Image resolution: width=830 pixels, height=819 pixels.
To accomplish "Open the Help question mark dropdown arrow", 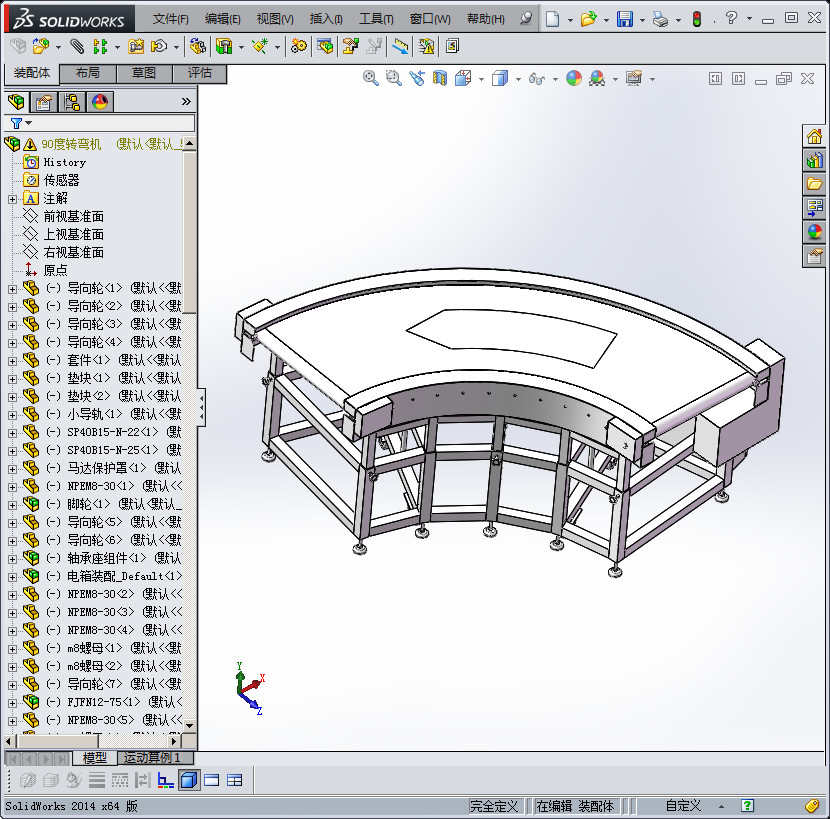I will pyautogui.click(x=749, y=19).
